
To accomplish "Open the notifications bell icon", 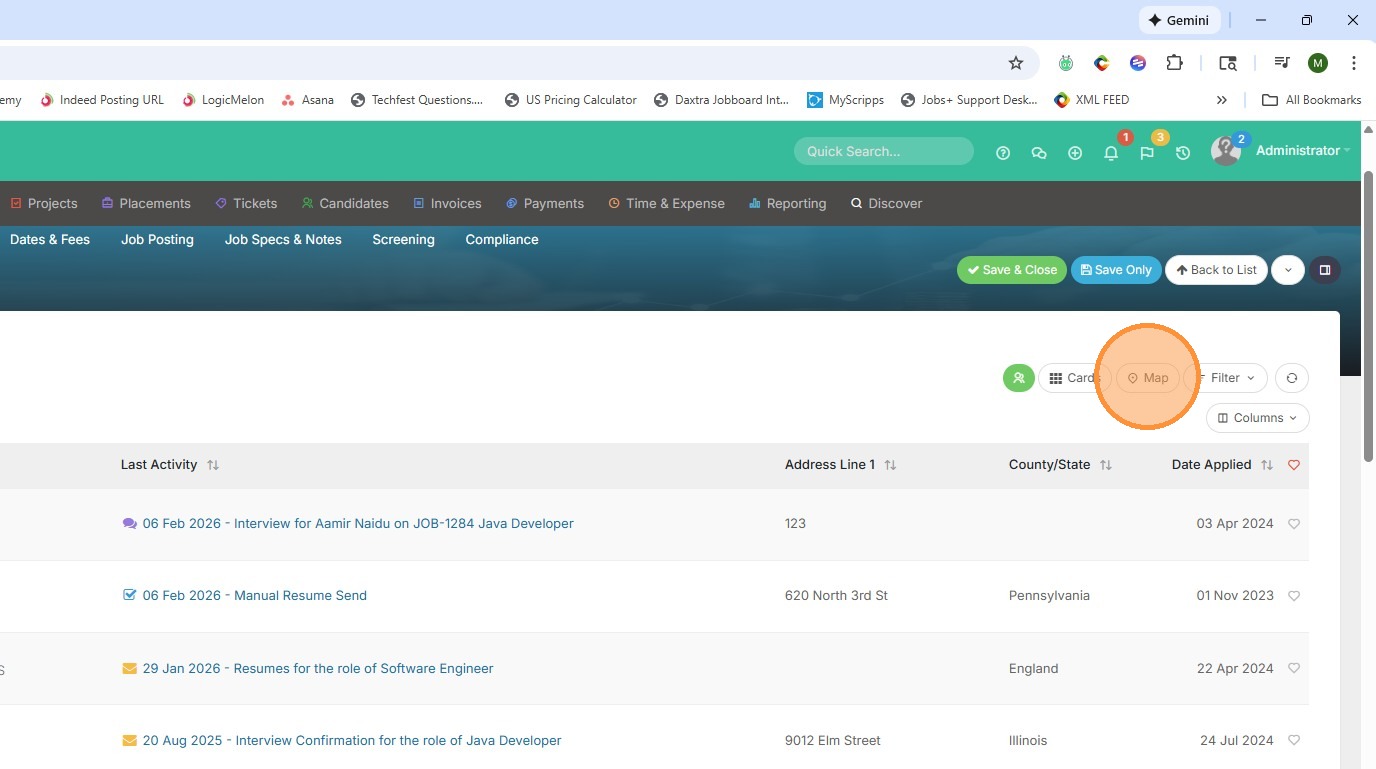I will 1111,153.
